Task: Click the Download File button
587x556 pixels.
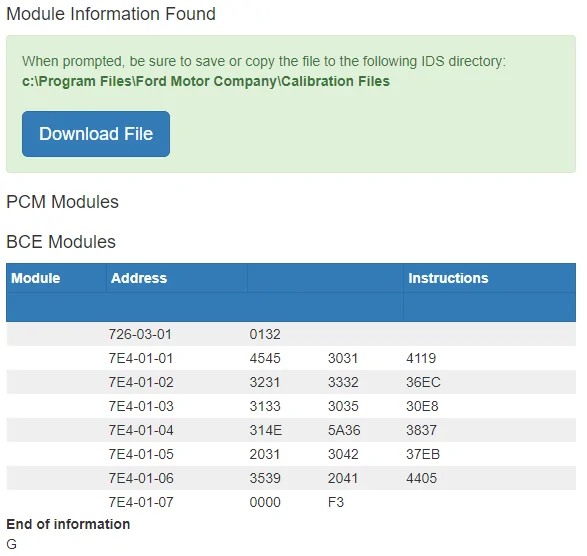Action: tap(96, 134)
